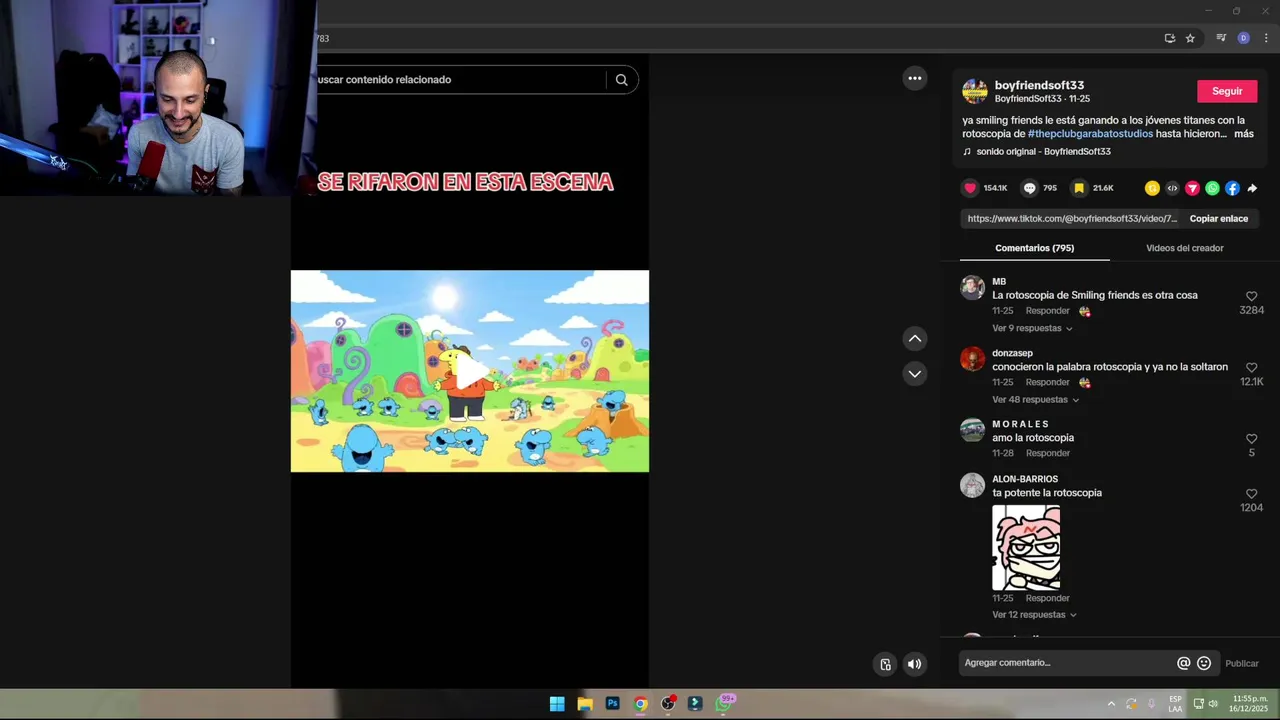Viewport: 1280px width, 720px height.
Task: Open WhatsApp from the taskbar
Action: [x=724, y=704]
